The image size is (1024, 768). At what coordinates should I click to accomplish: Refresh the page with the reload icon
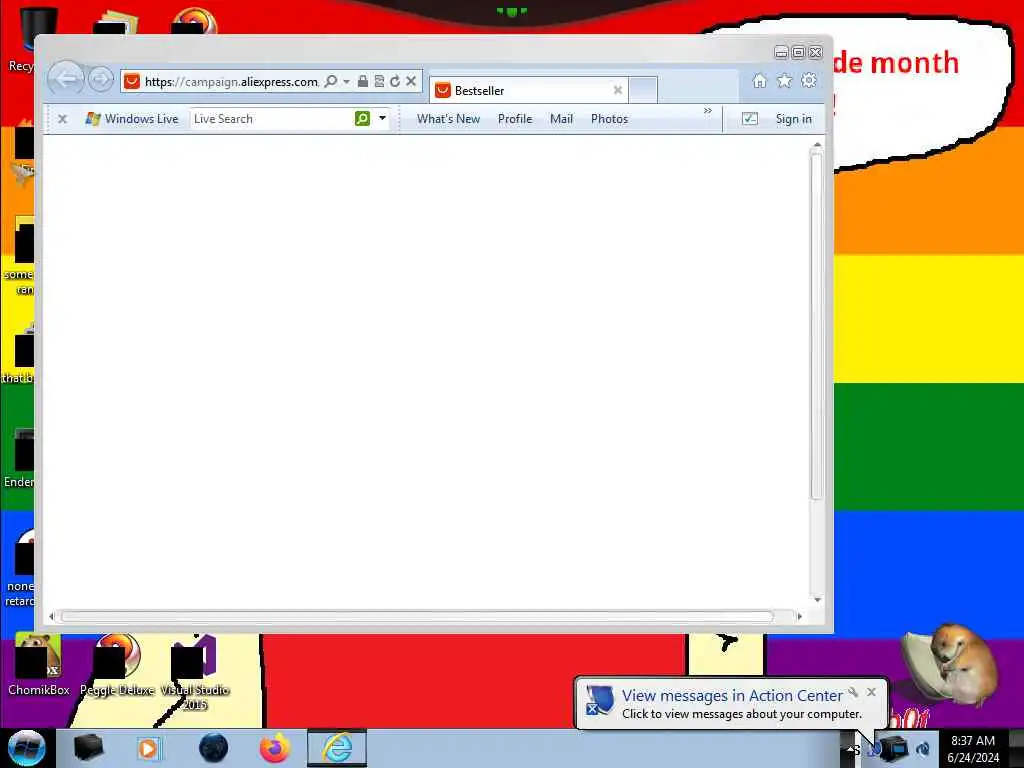pos(394,81)
